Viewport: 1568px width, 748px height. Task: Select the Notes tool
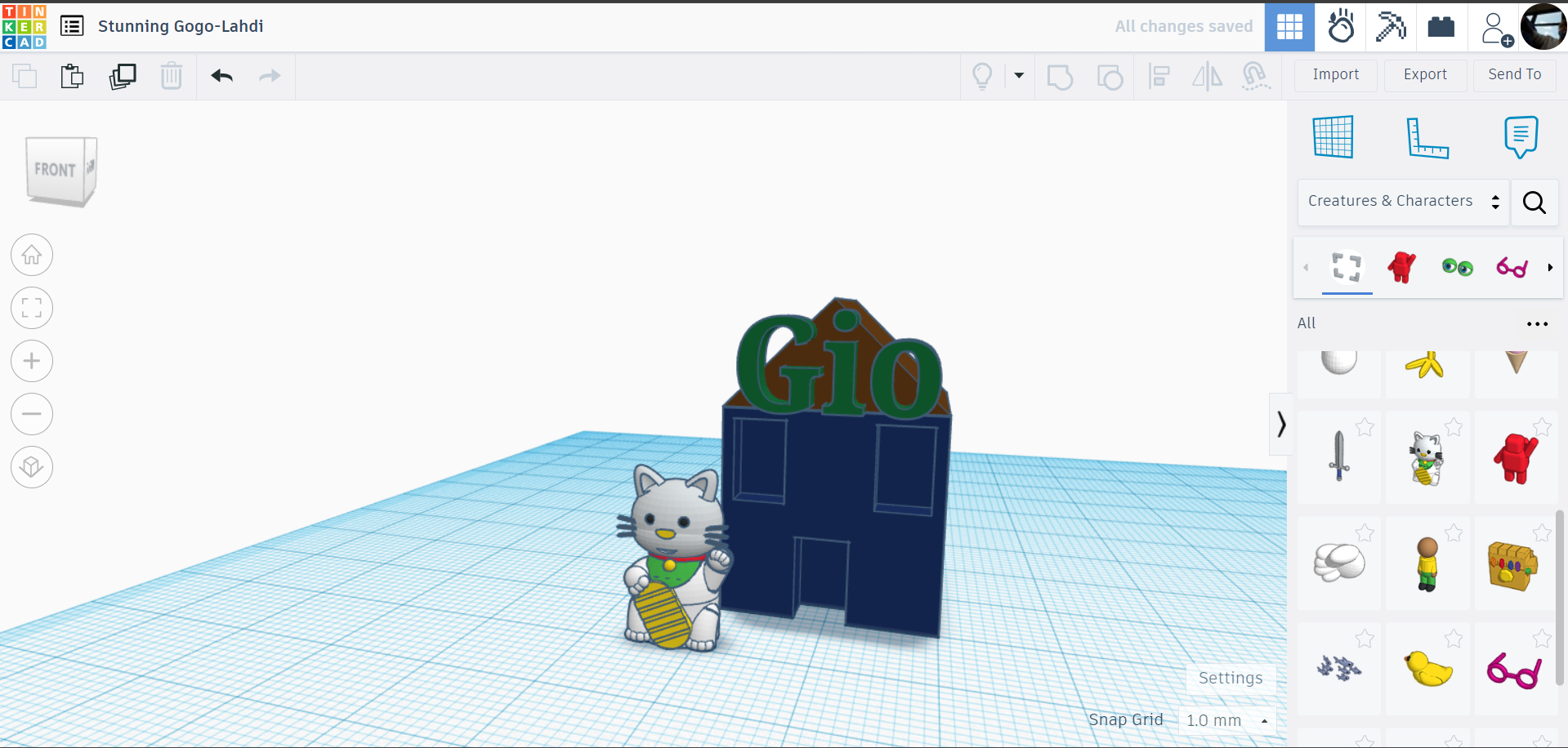click(1521, 136)
